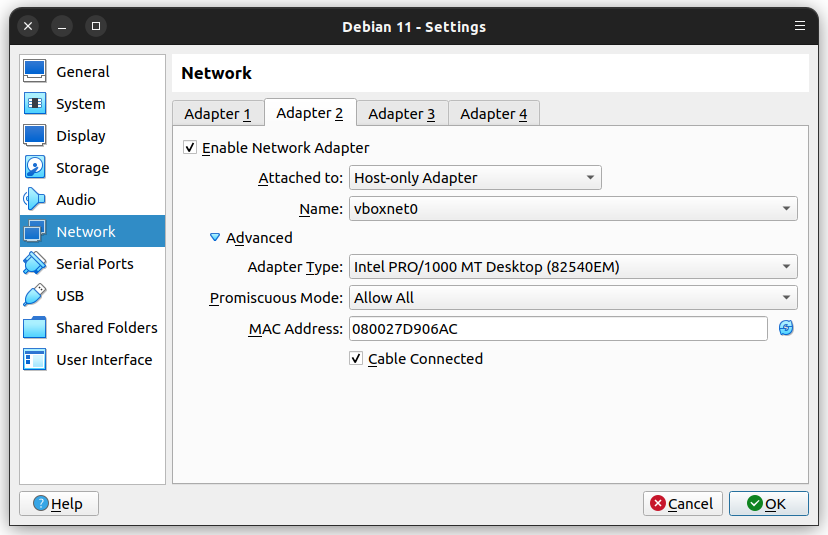Select the Shared Folders icon
828x535 pixels.
point(35,327)
